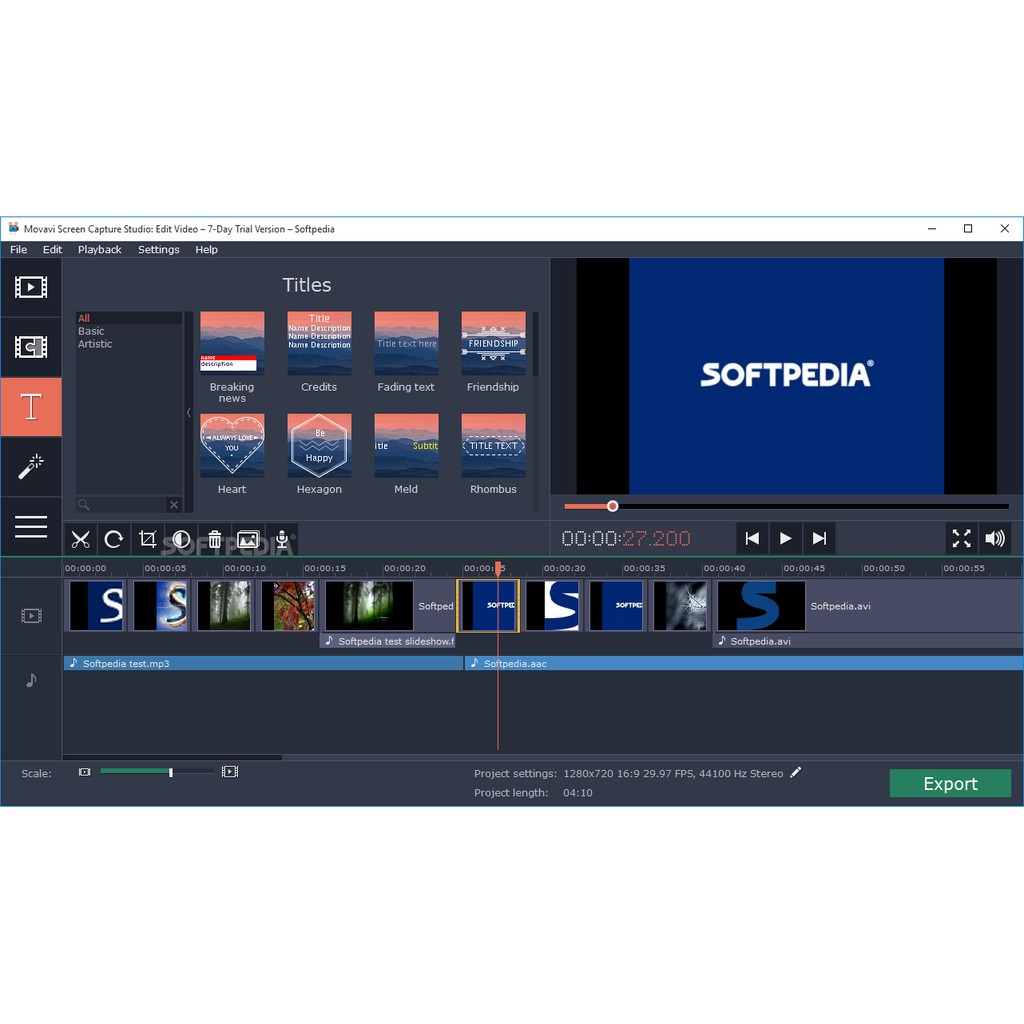Select the Titles (T) sidebar tab

[x=31, y=406]
